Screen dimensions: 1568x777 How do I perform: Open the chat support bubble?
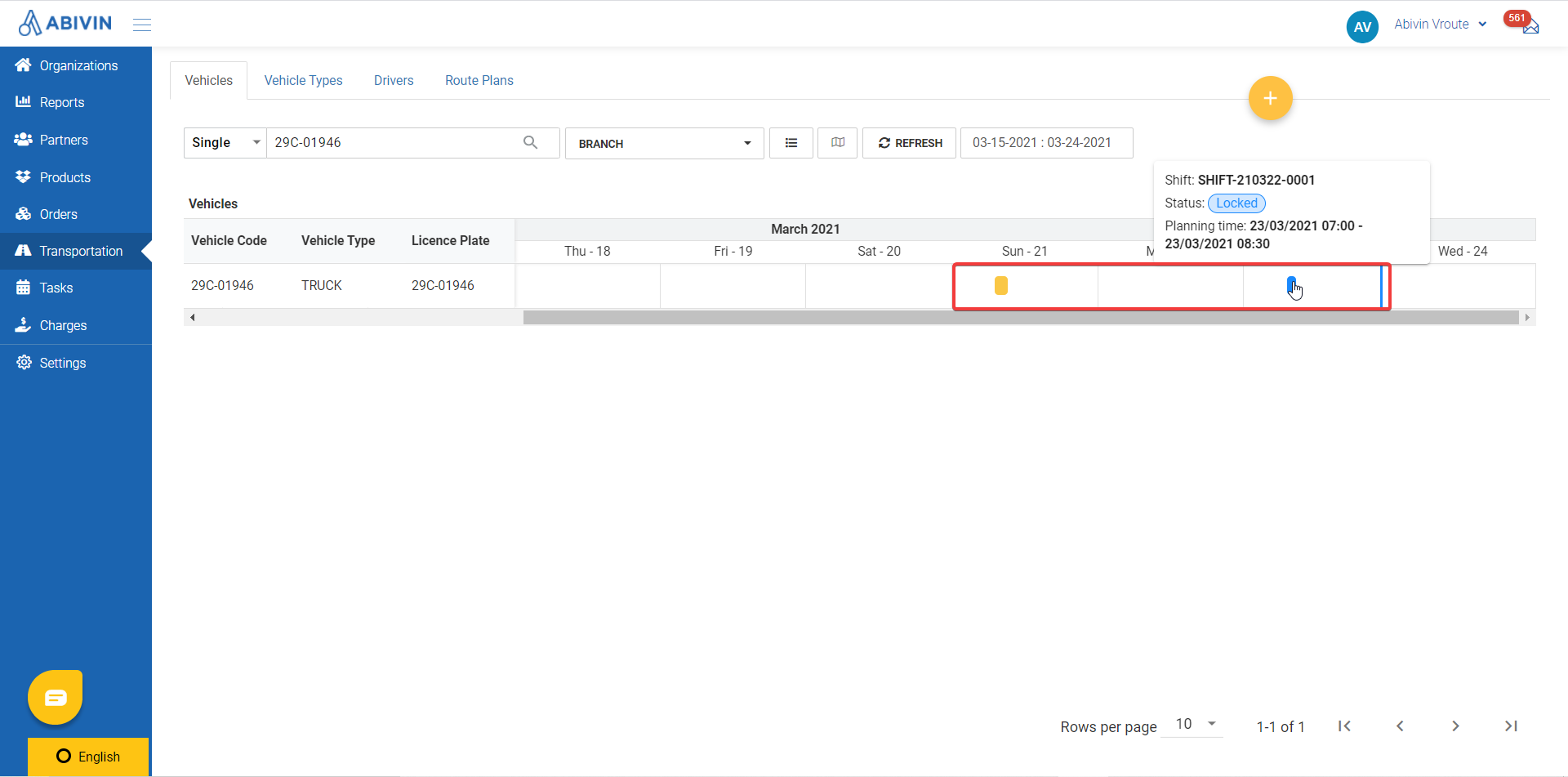56,697
